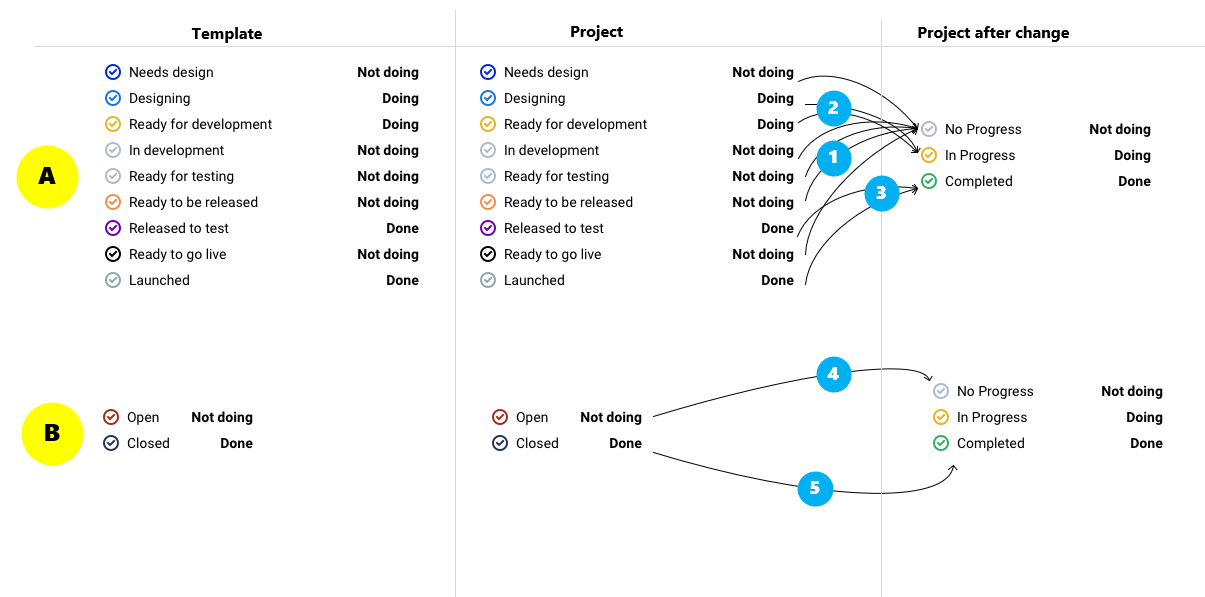This screenshot has height=597, width=1205.
Task: Click the Done status beside Closed in Project
Action: [x=625, y=443]
